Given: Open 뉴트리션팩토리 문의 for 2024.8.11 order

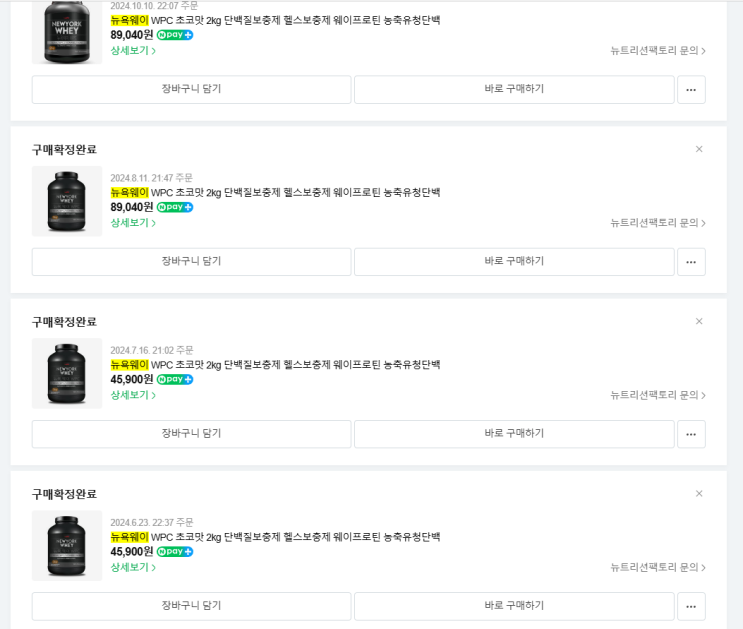Looking at the screenshot, I should [658, 223].
